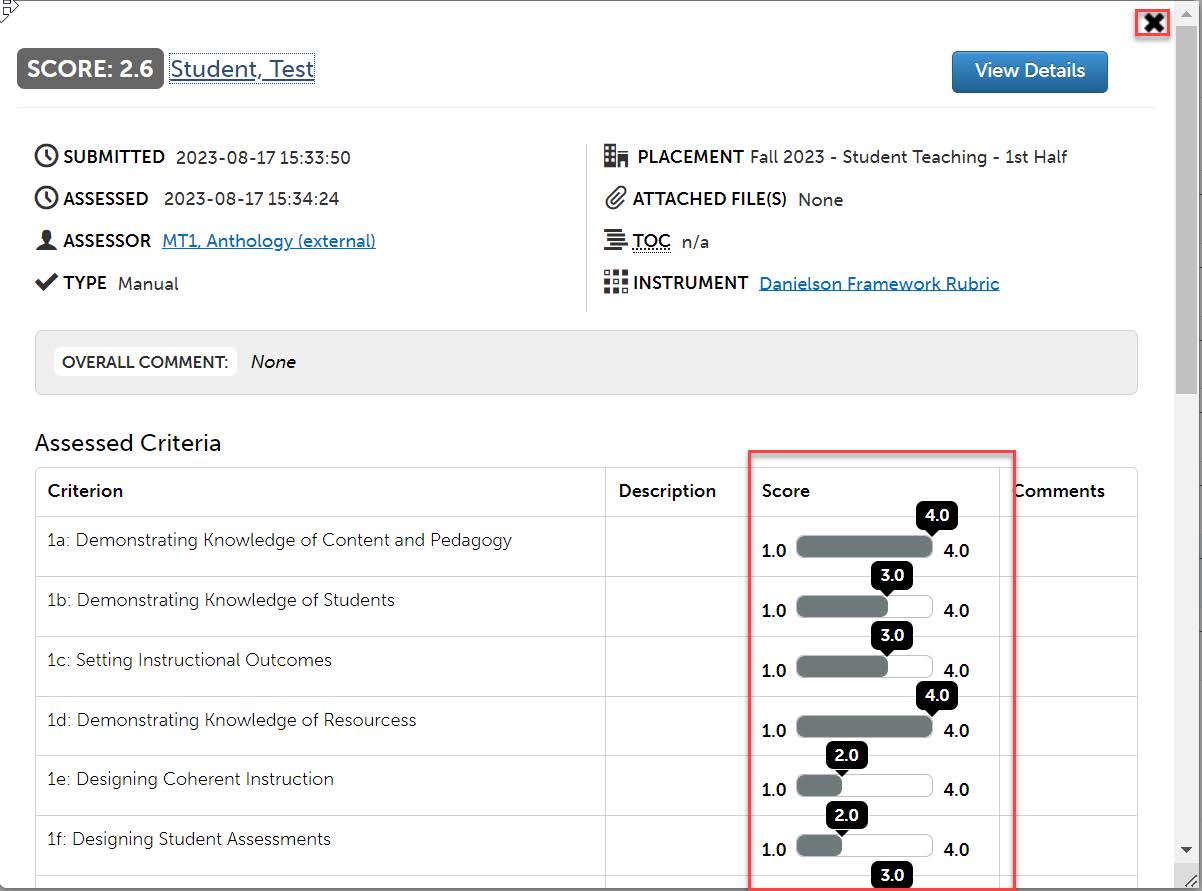Image resolution: width=1202 pixels, height=891 pixels.
Task: Click the clock icon beside SUBMITTED
Action: 46,156
